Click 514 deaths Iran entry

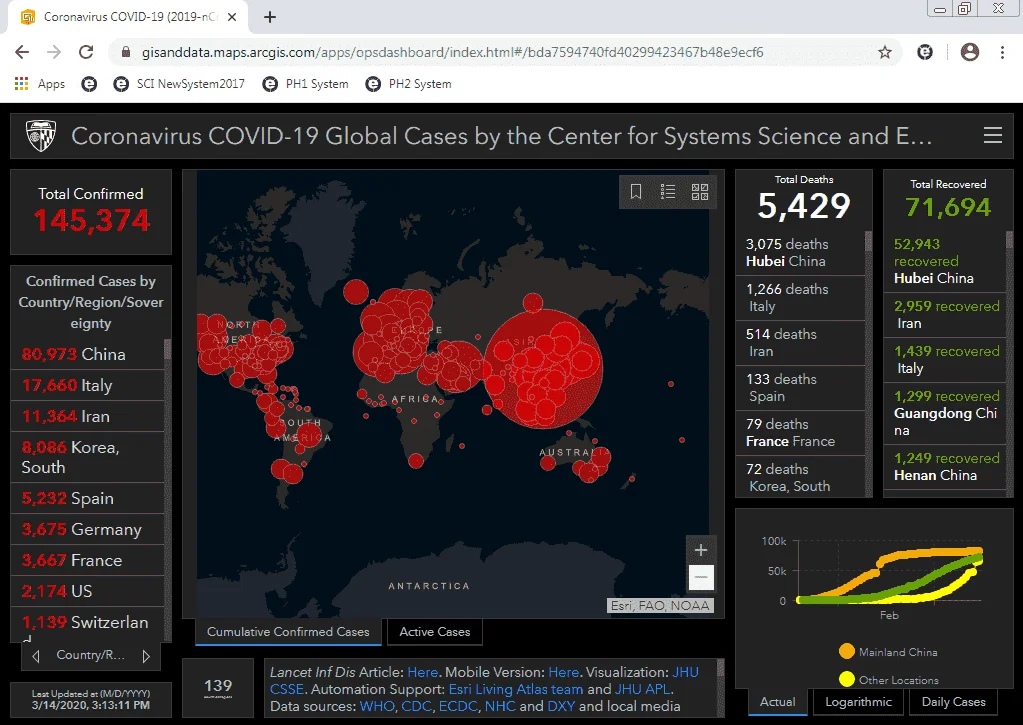pos(801,343)
